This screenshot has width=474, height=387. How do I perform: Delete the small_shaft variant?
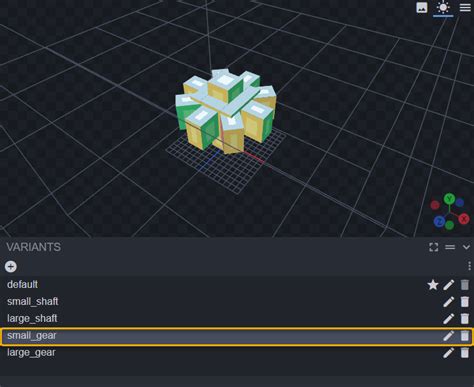465,302
